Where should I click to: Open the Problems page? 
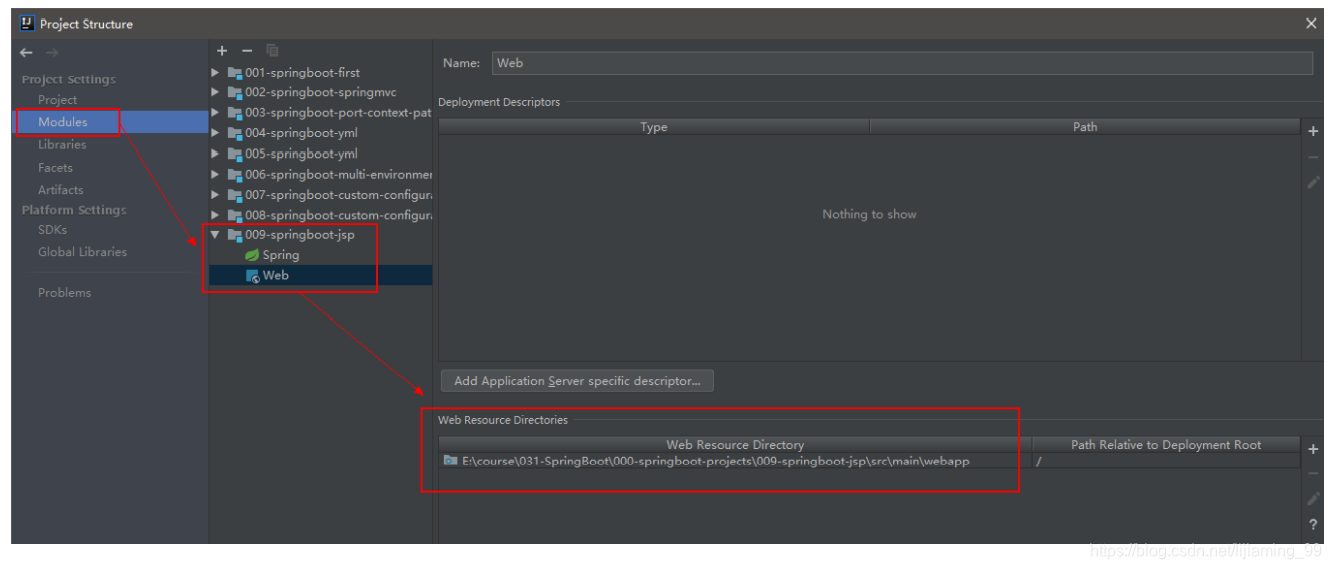pyautogui.click(x=64, y=293)
